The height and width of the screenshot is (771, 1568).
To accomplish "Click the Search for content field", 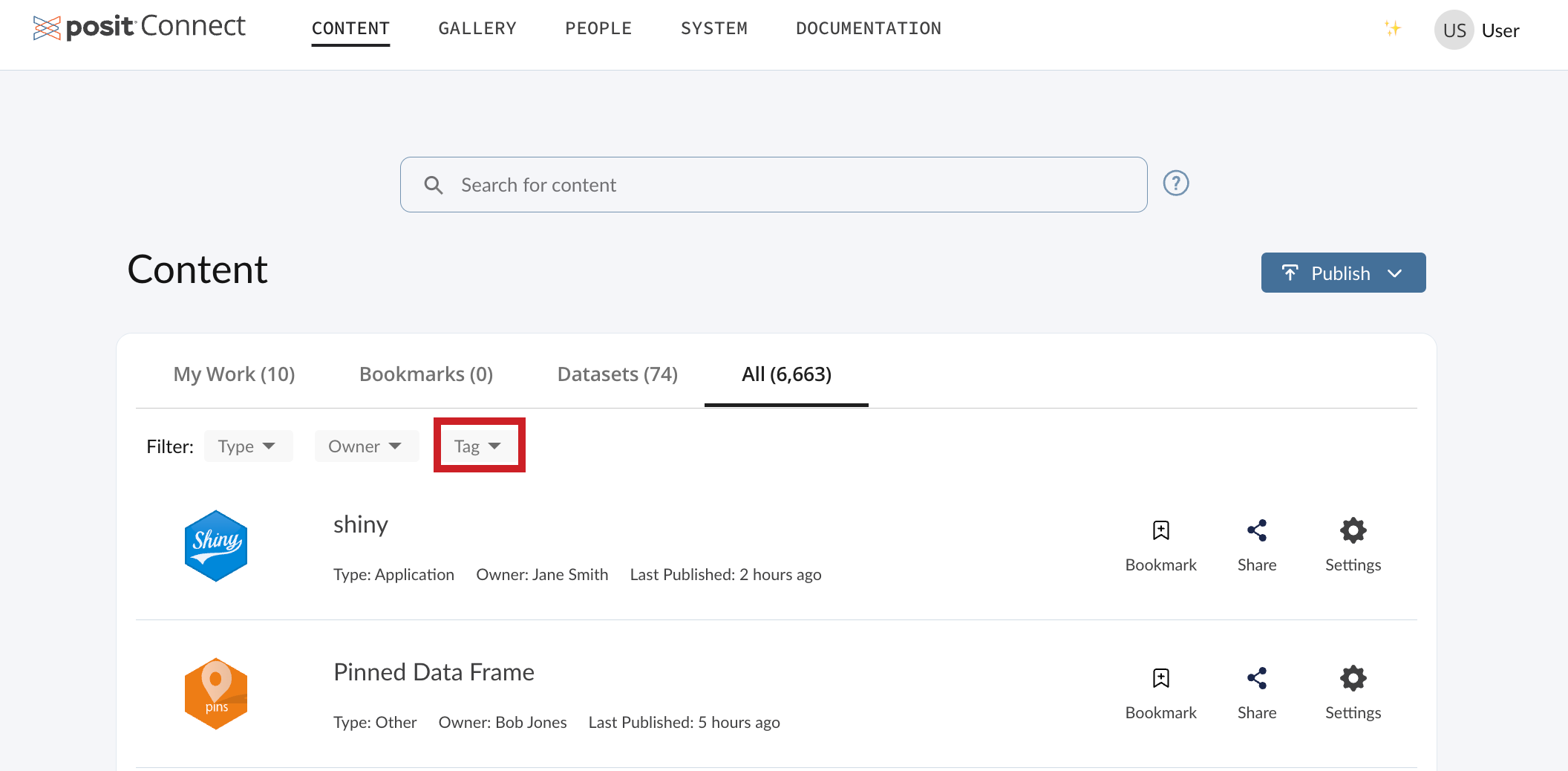I will coord(773,184).
